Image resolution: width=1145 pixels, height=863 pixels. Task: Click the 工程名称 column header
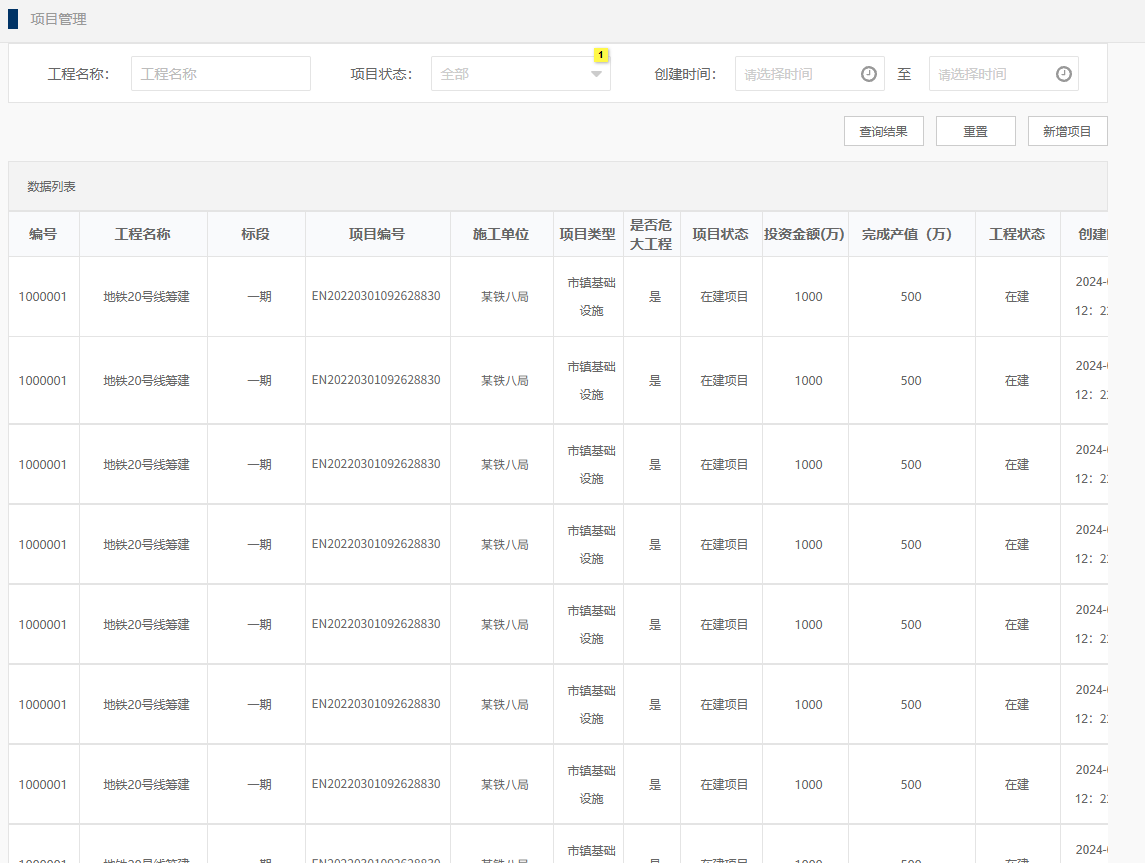pyautogui.click(x=143, y=234)
